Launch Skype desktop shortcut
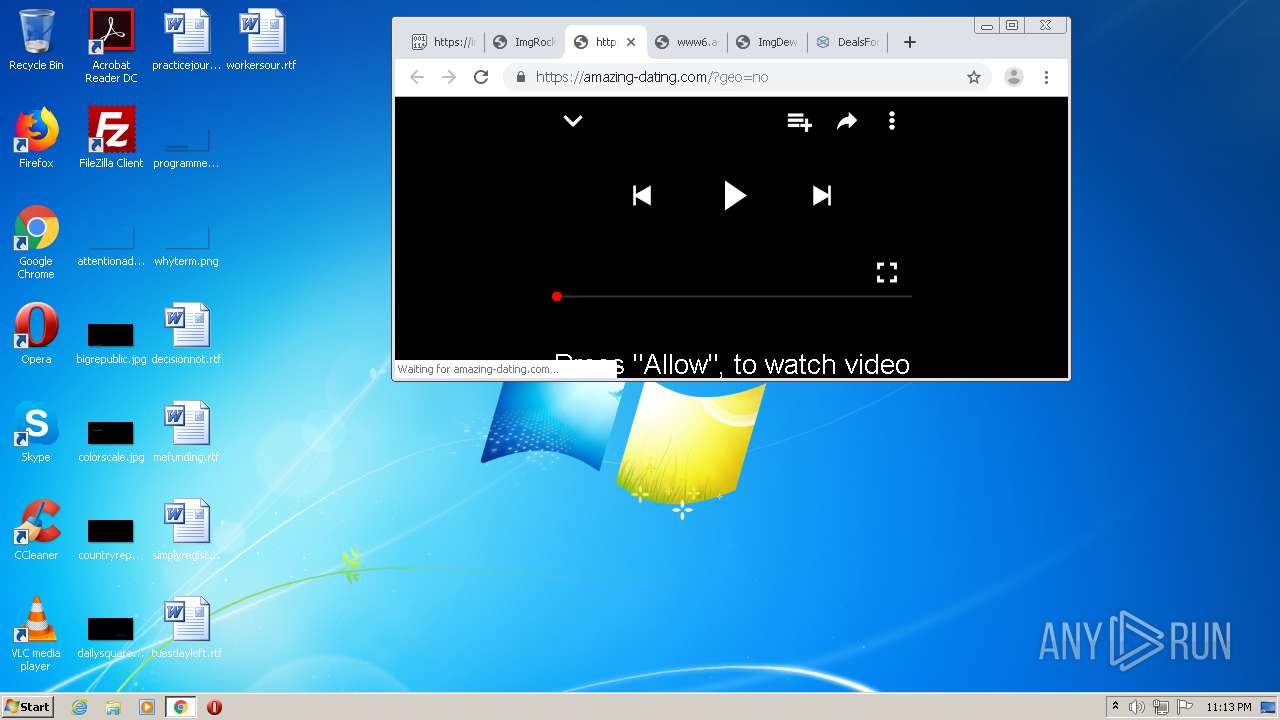 pyautogui.click(x=36, y=432)
